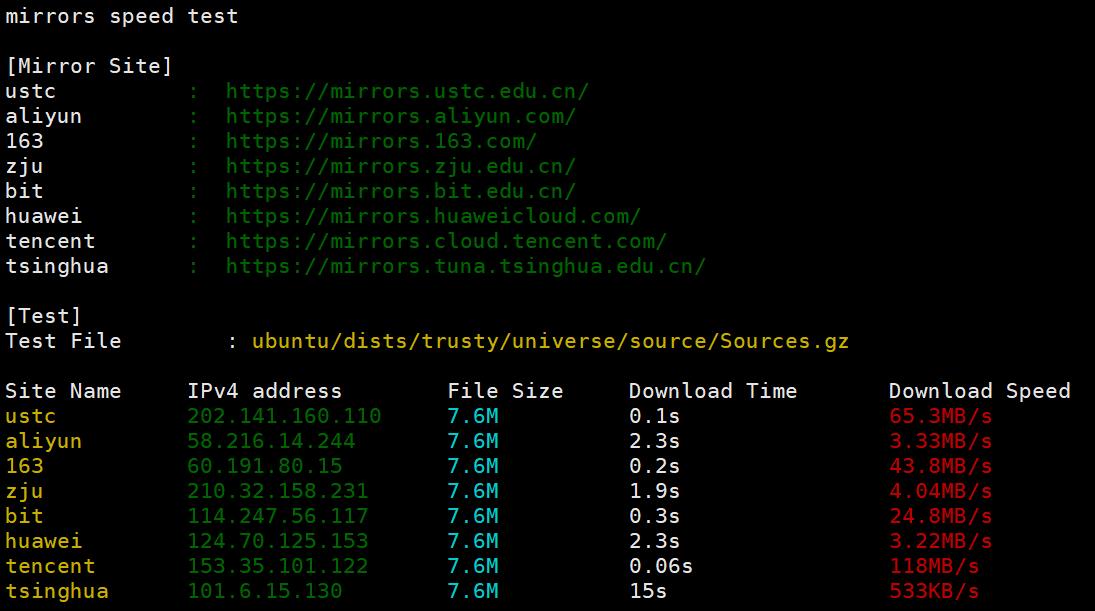Click the ustc mirror URL

(407, 91)
